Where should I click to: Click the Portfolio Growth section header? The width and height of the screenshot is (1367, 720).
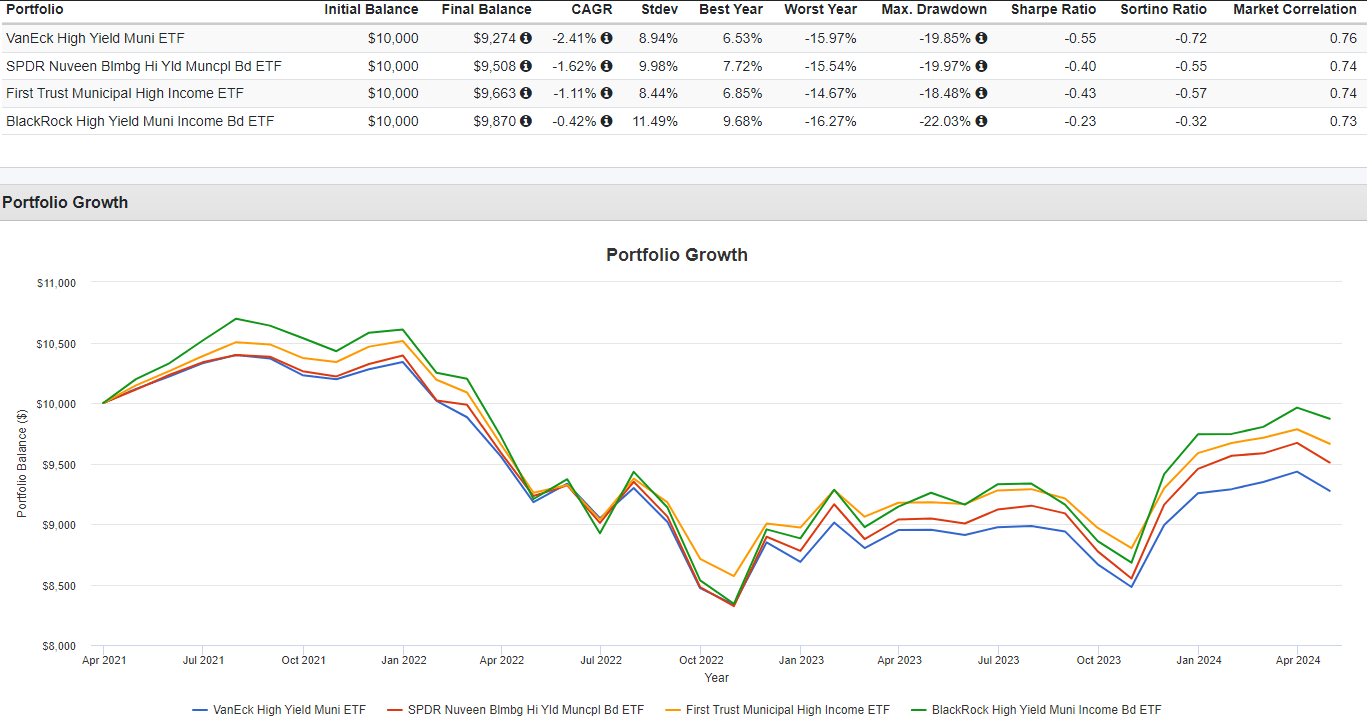coord(65,202)
